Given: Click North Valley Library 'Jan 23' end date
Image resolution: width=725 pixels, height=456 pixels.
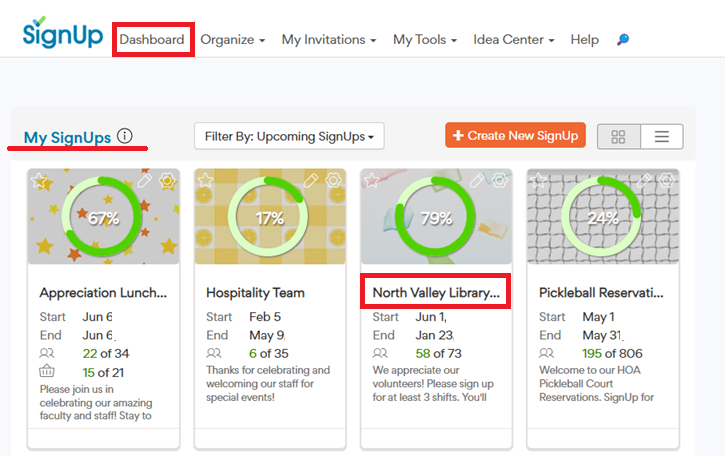Looking at the screenshot, I should (x=434, y=335).
